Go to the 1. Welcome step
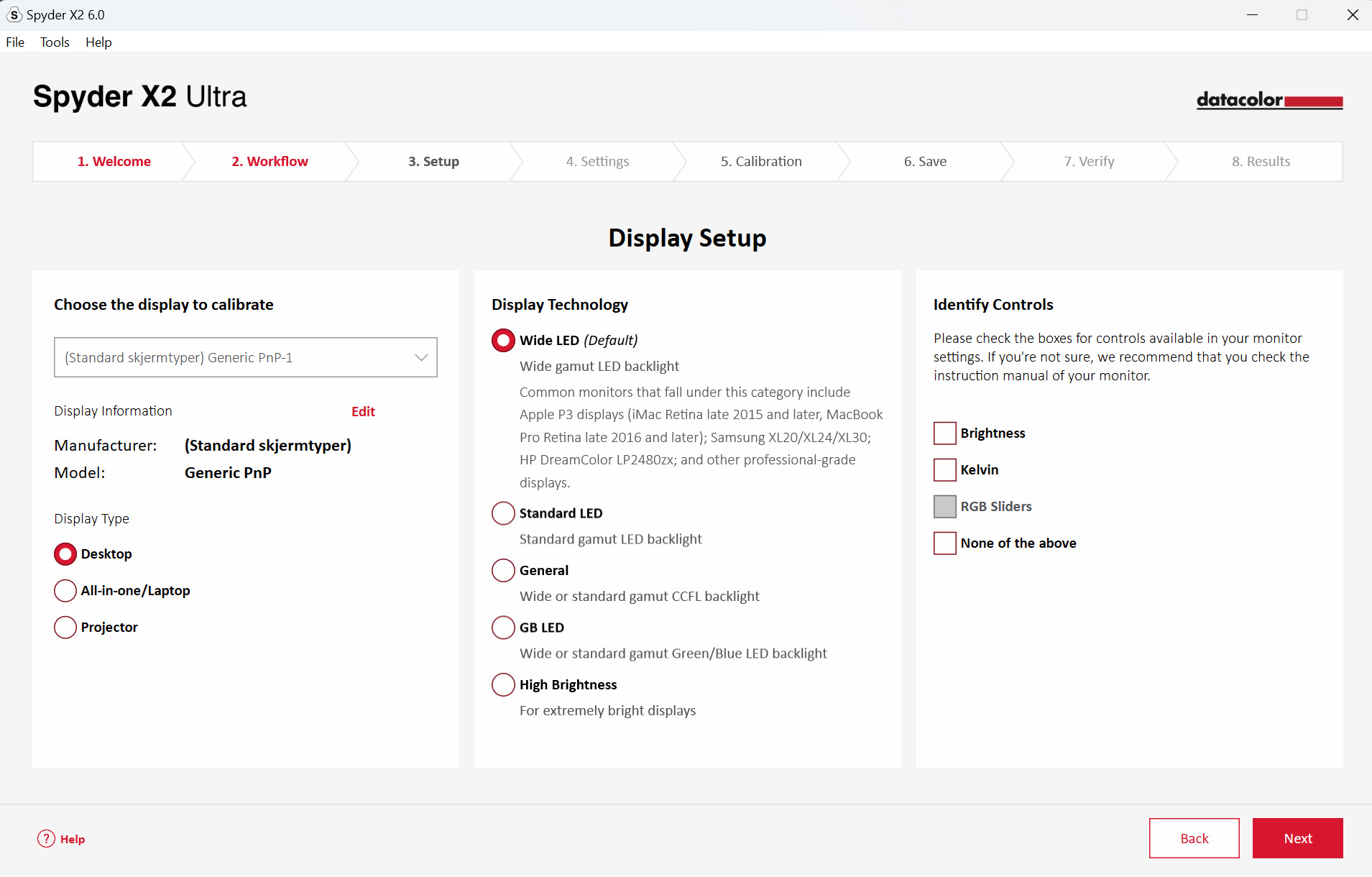Viewport: 1372px width, 877px height. point(114,161)
